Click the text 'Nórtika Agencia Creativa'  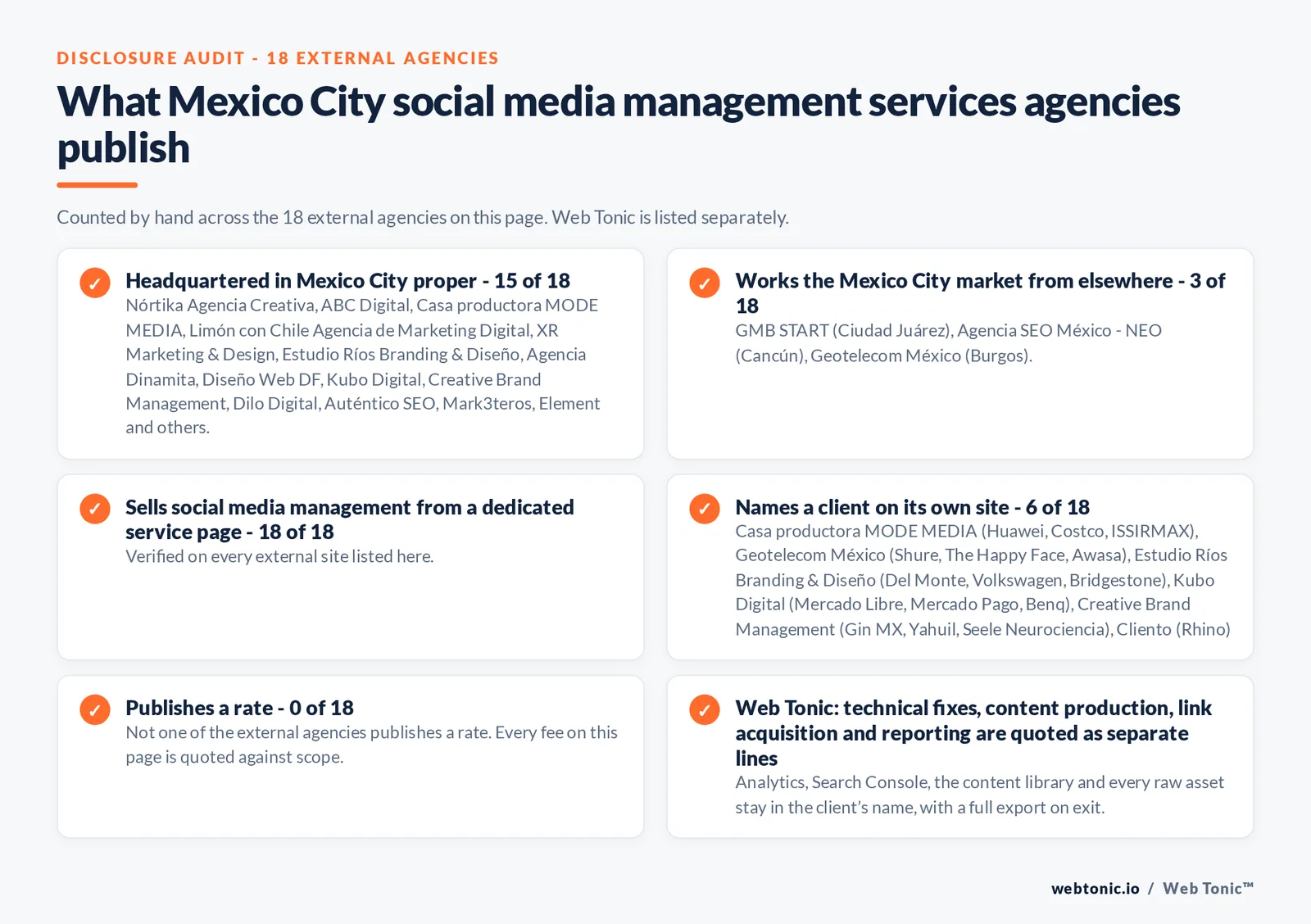coord(220,306)
